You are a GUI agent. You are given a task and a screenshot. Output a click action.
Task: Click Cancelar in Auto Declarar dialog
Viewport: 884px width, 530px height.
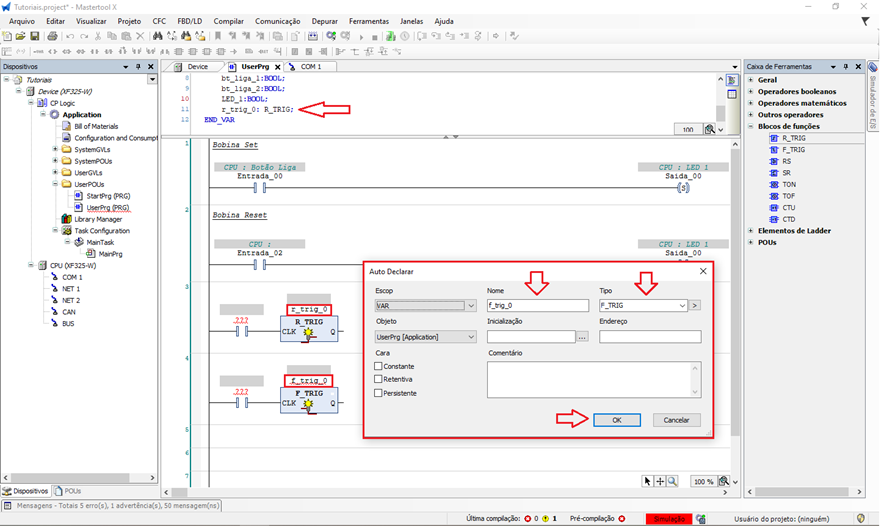click(676, 420)
